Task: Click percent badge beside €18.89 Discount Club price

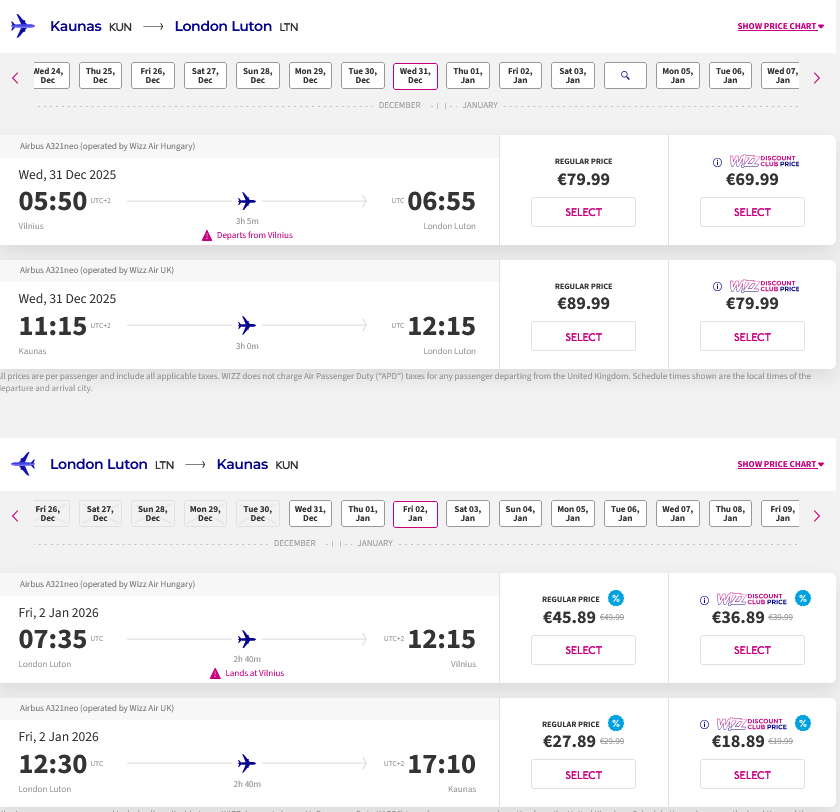Action: pos(803,723)
